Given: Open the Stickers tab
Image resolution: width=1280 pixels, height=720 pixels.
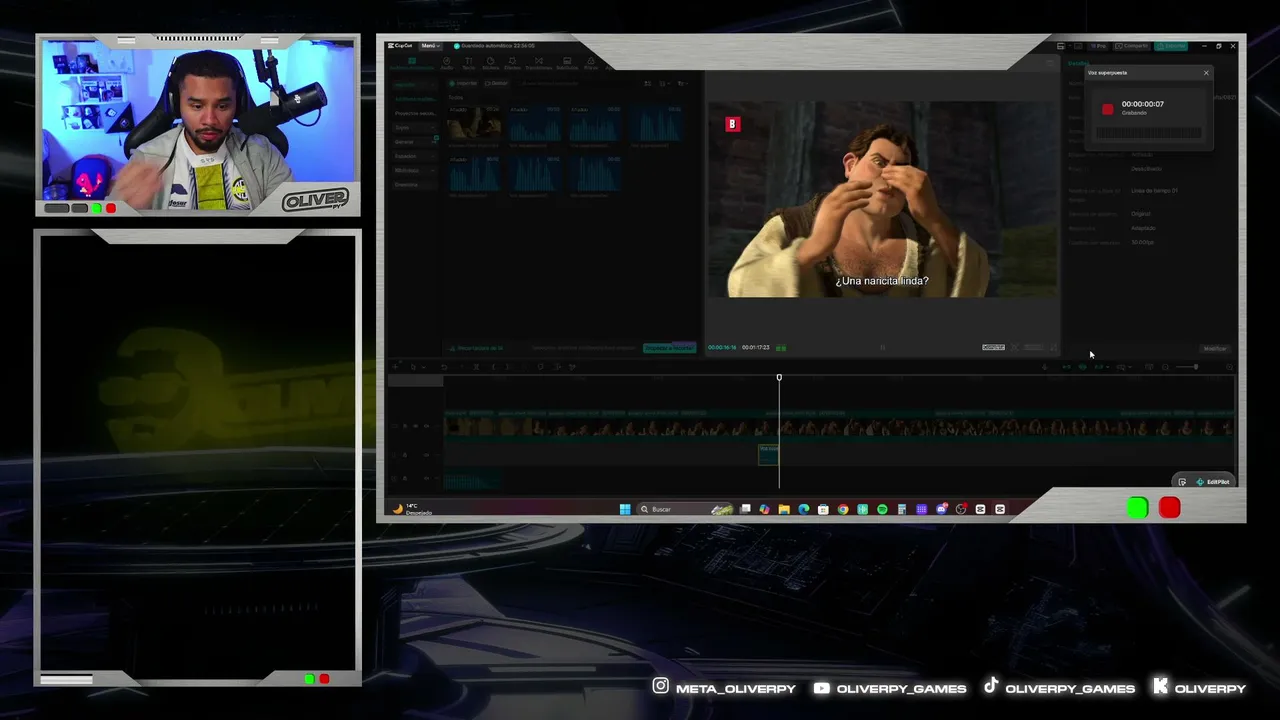Looking at the screenshot, I should click(490, 63).
